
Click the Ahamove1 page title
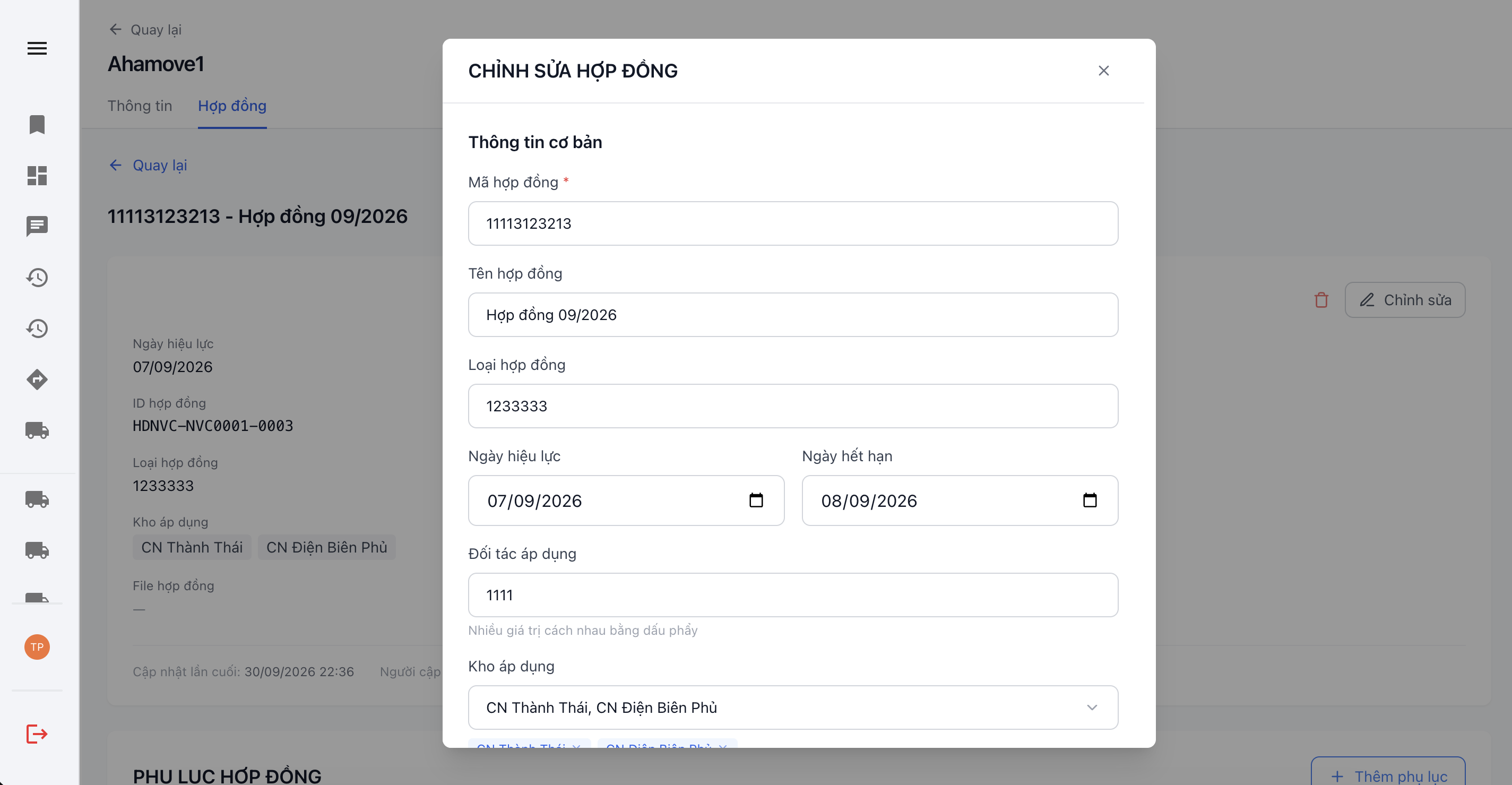click(156, 63)
